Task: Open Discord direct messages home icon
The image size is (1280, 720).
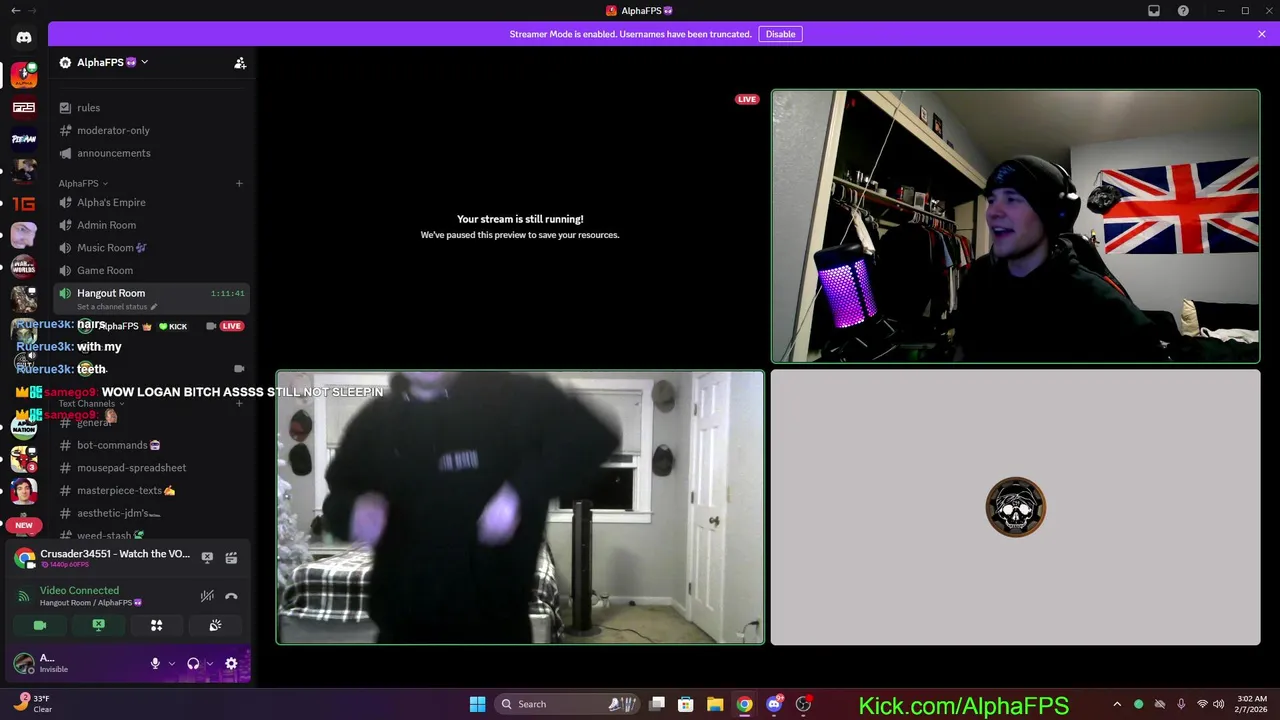Action: coord(24,37)
